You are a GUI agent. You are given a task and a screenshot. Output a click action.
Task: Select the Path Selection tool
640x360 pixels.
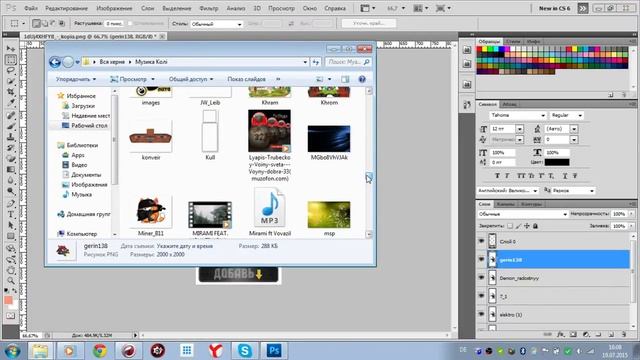click(11, 225)
